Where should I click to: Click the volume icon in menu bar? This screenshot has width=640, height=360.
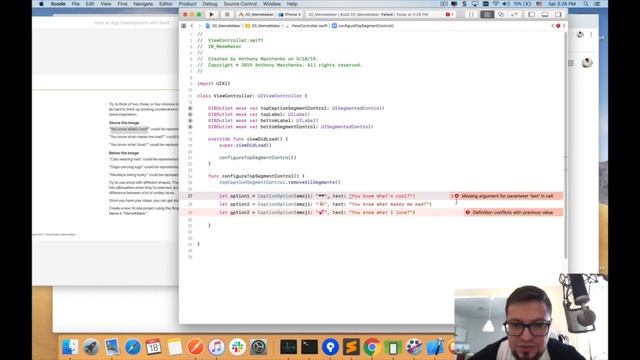[506, 4]
